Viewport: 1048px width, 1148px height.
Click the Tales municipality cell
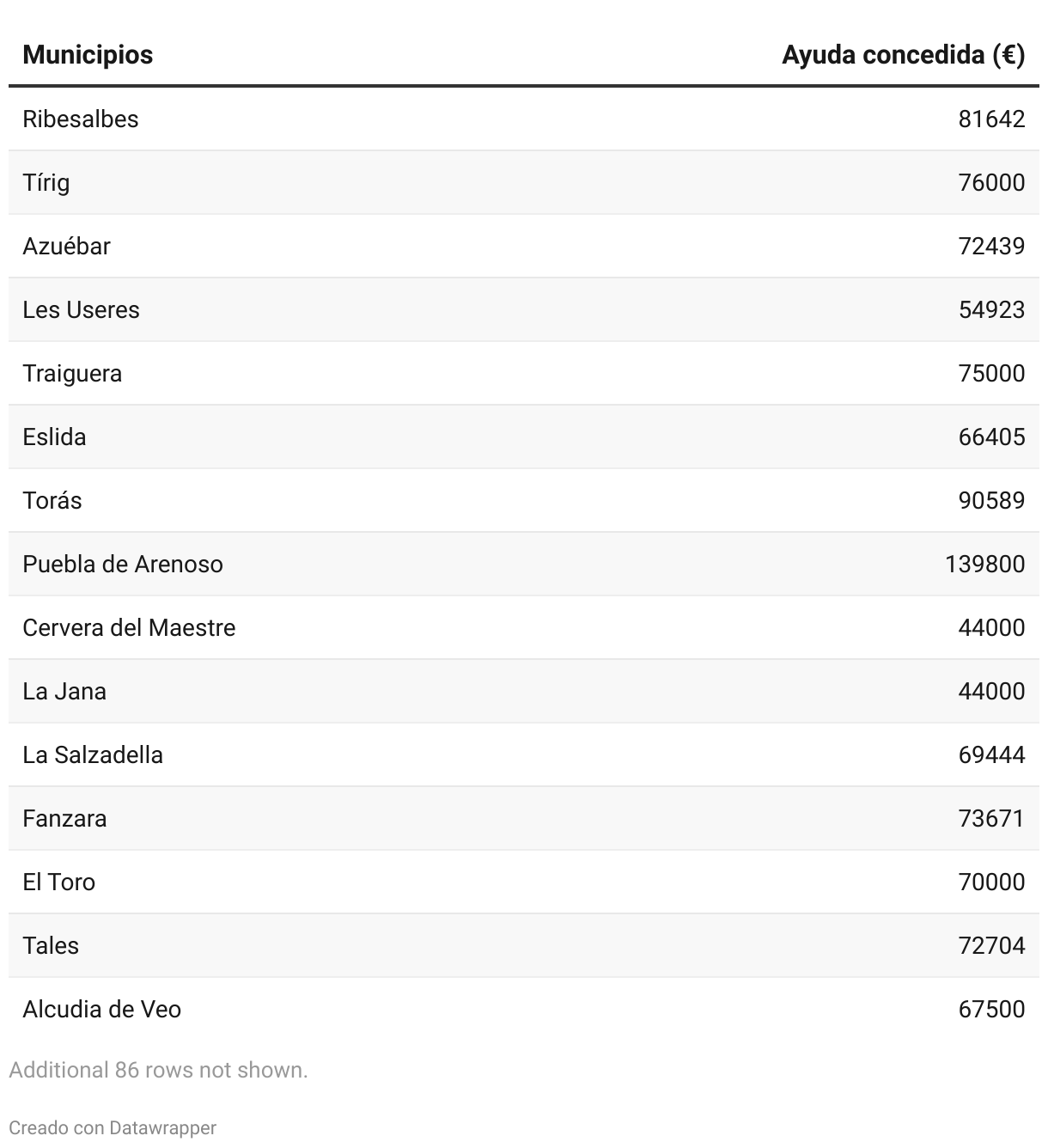pyautogui.click(x=51, y=945)
